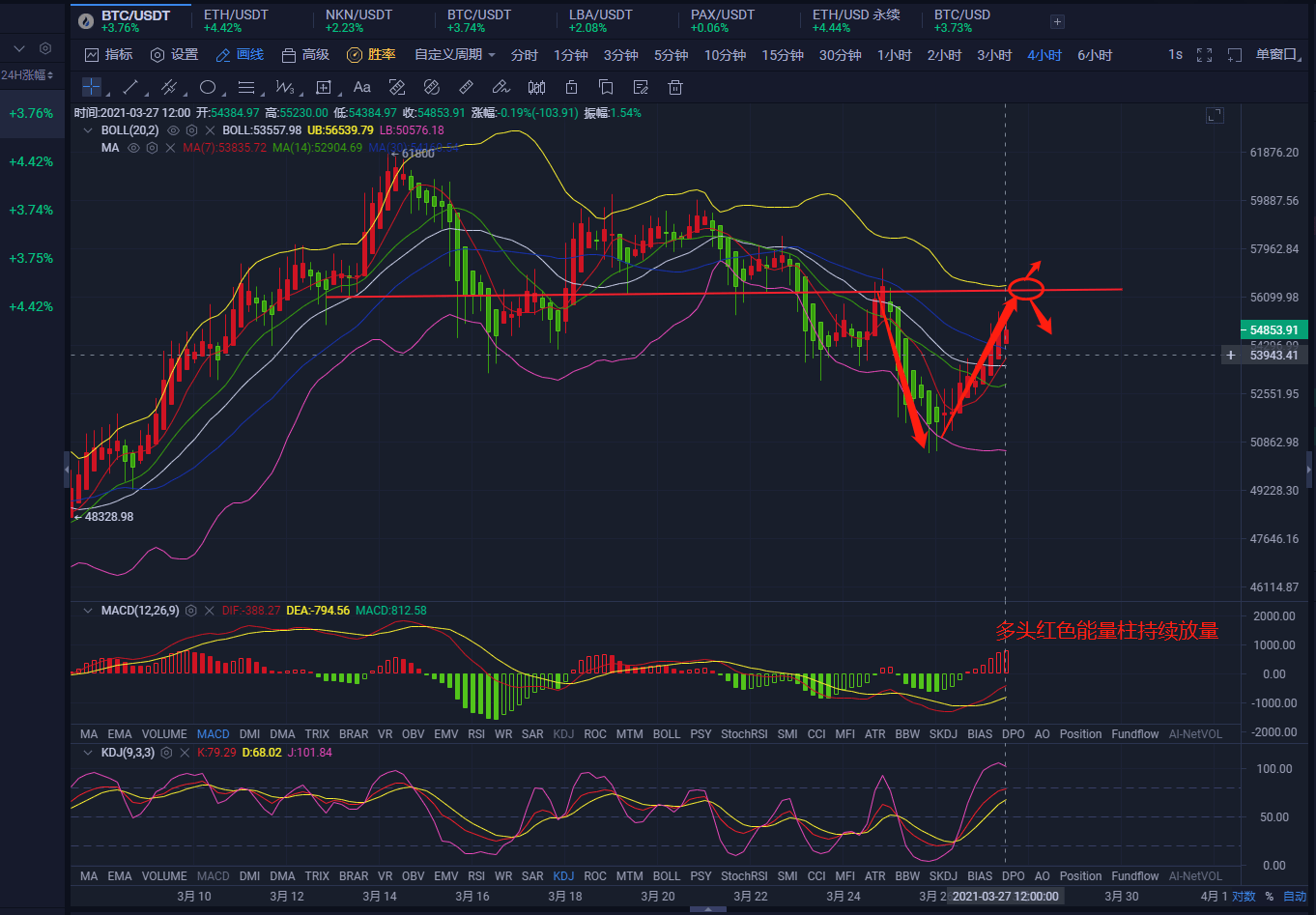Select the freehand brush drawing tool
This screenshot has height=915, width=1316.
(x=501, y=87)
